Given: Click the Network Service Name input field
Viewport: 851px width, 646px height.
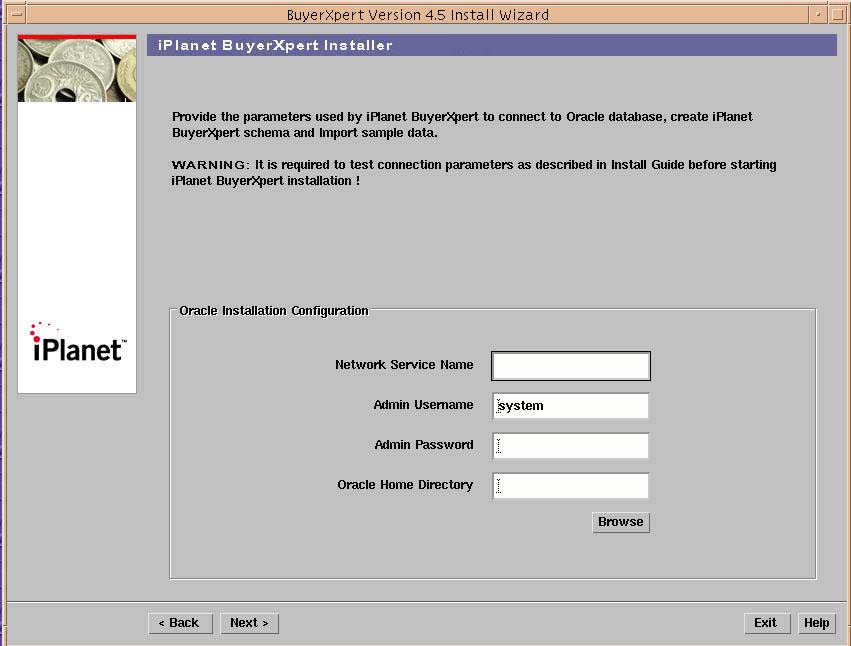Looking at the screenshot, I should (570, 365).
